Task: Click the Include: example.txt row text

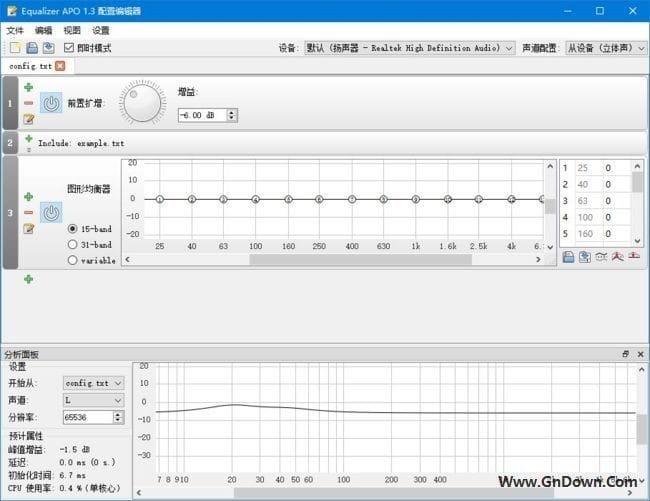Action: [81, 143]
